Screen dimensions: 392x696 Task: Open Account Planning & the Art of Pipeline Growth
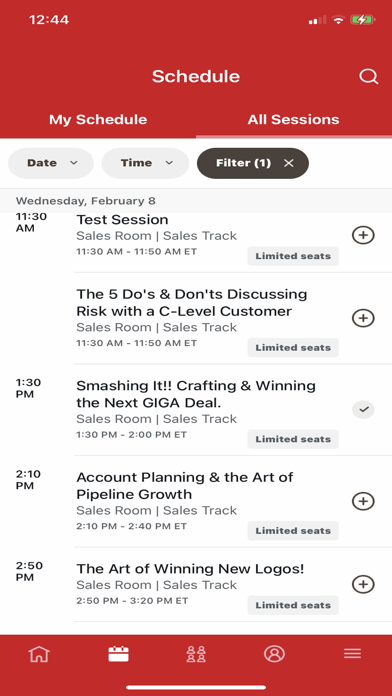tap(185, 486)
